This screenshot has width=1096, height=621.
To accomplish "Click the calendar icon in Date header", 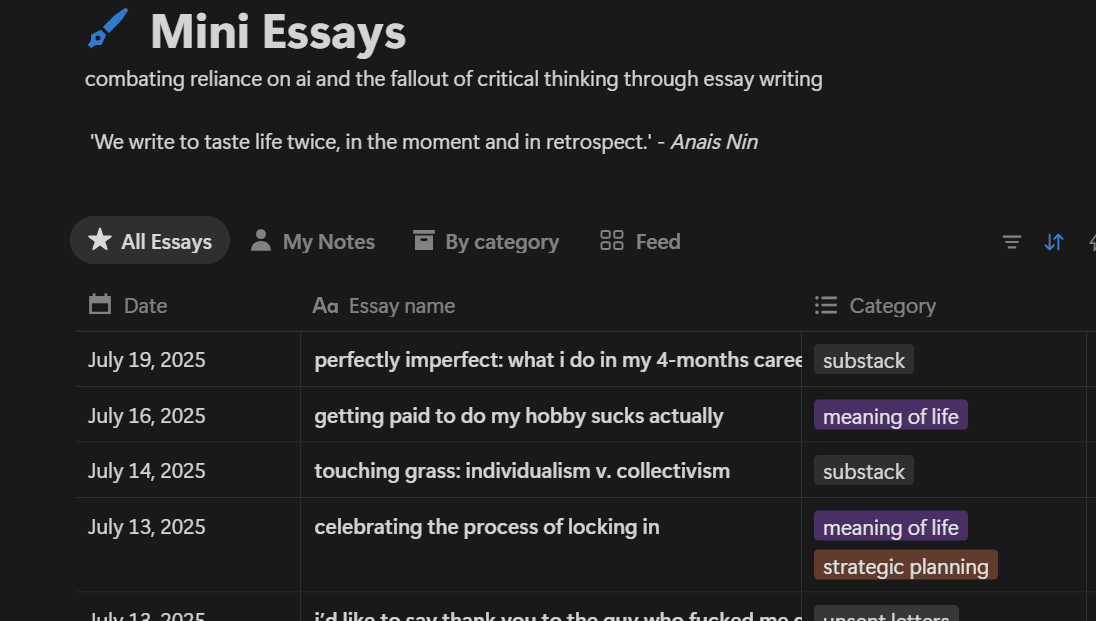I will (100, 304).
